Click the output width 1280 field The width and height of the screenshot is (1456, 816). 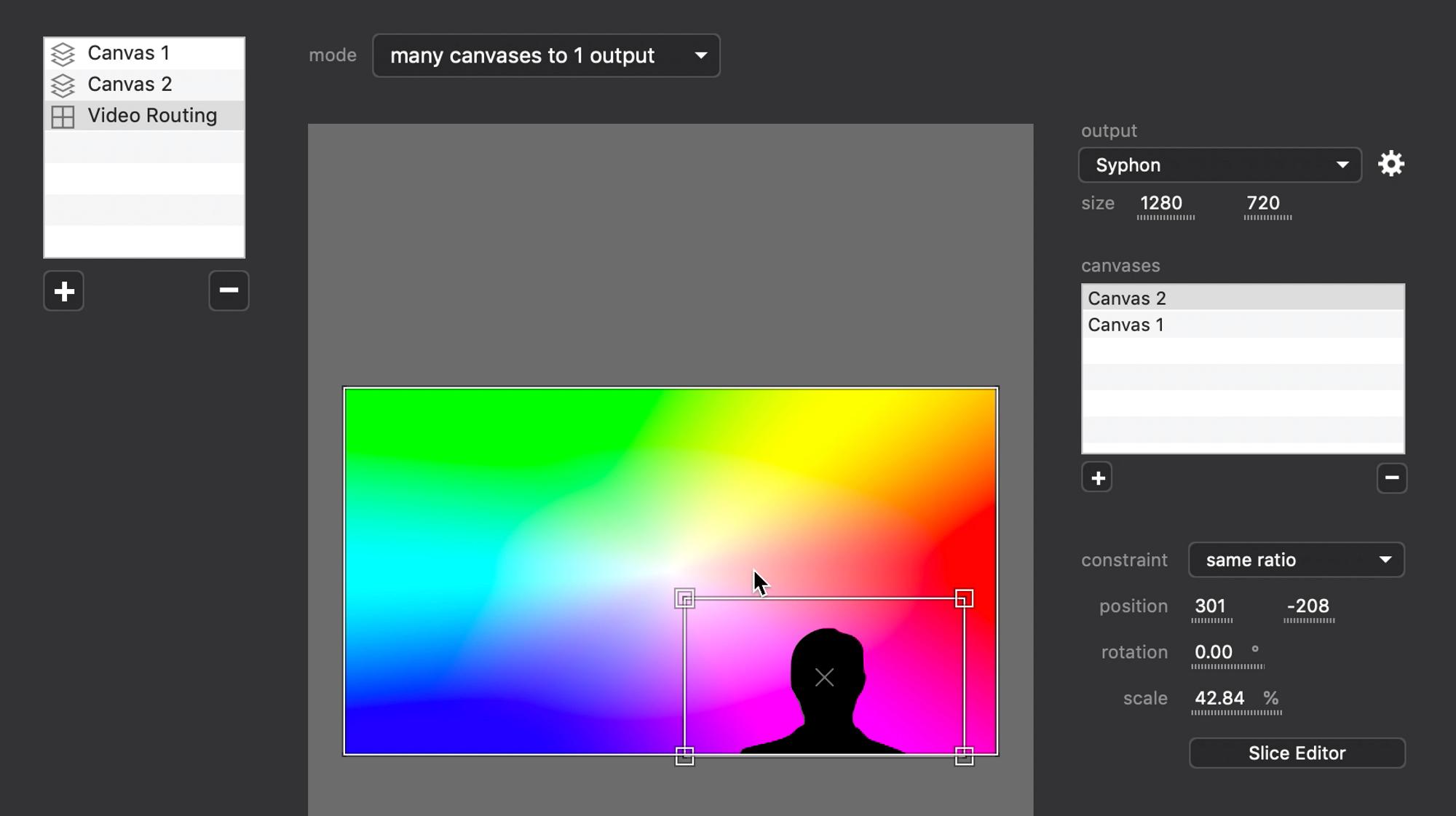1161,204
